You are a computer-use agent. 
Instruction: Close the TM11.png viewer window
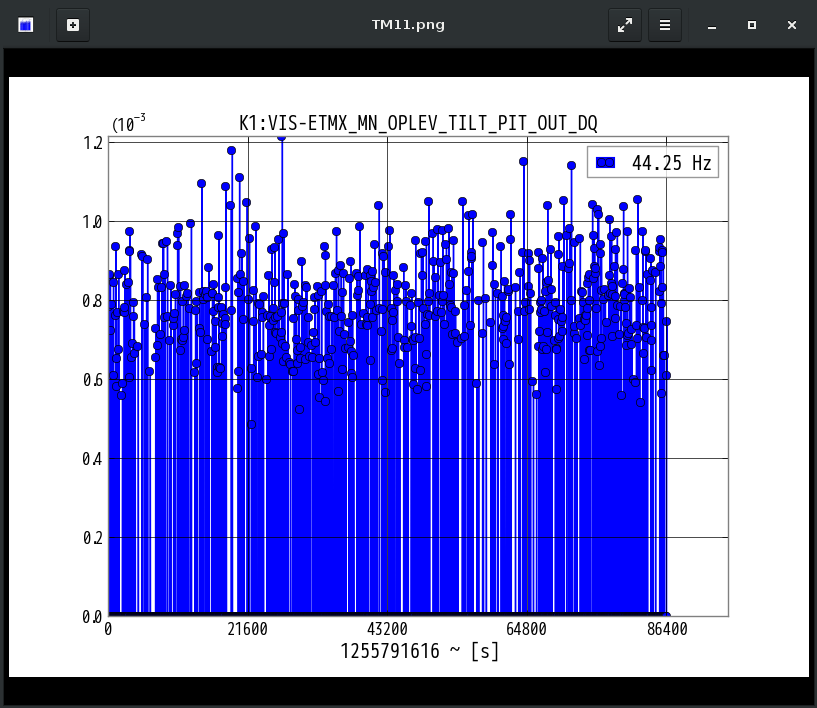pos(792,25)
